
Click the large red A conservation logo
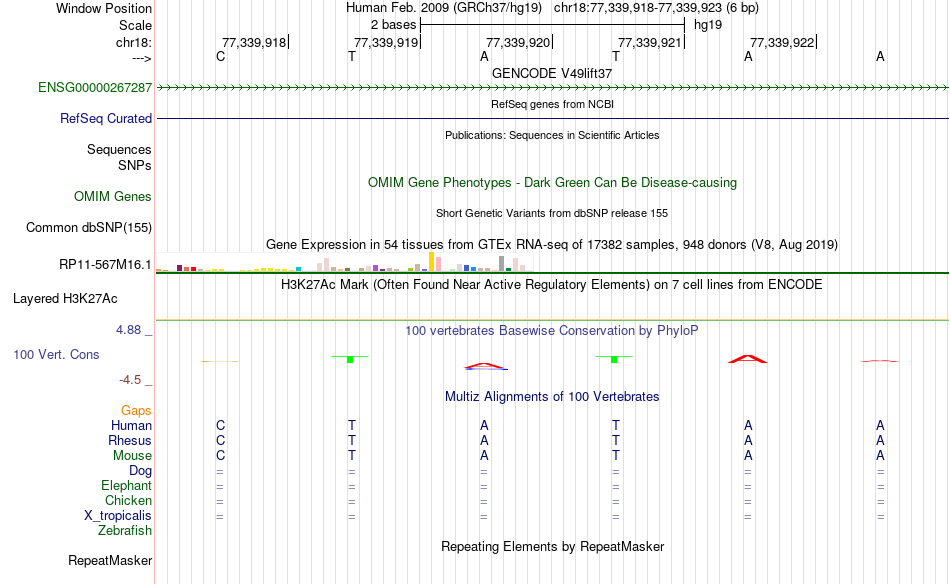point(748,359)
